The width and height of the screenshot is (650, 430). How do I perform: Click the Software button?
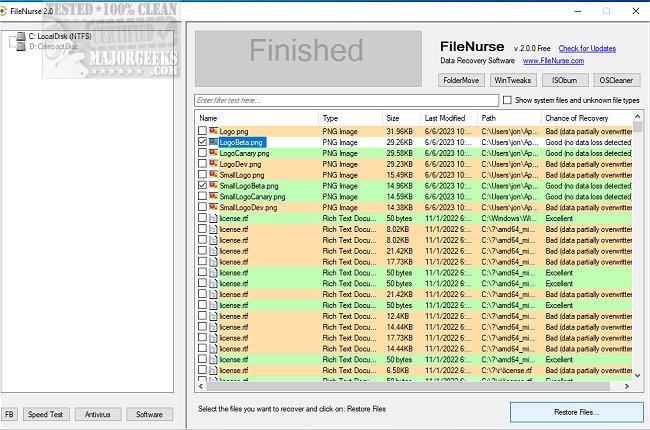[149, 414]
